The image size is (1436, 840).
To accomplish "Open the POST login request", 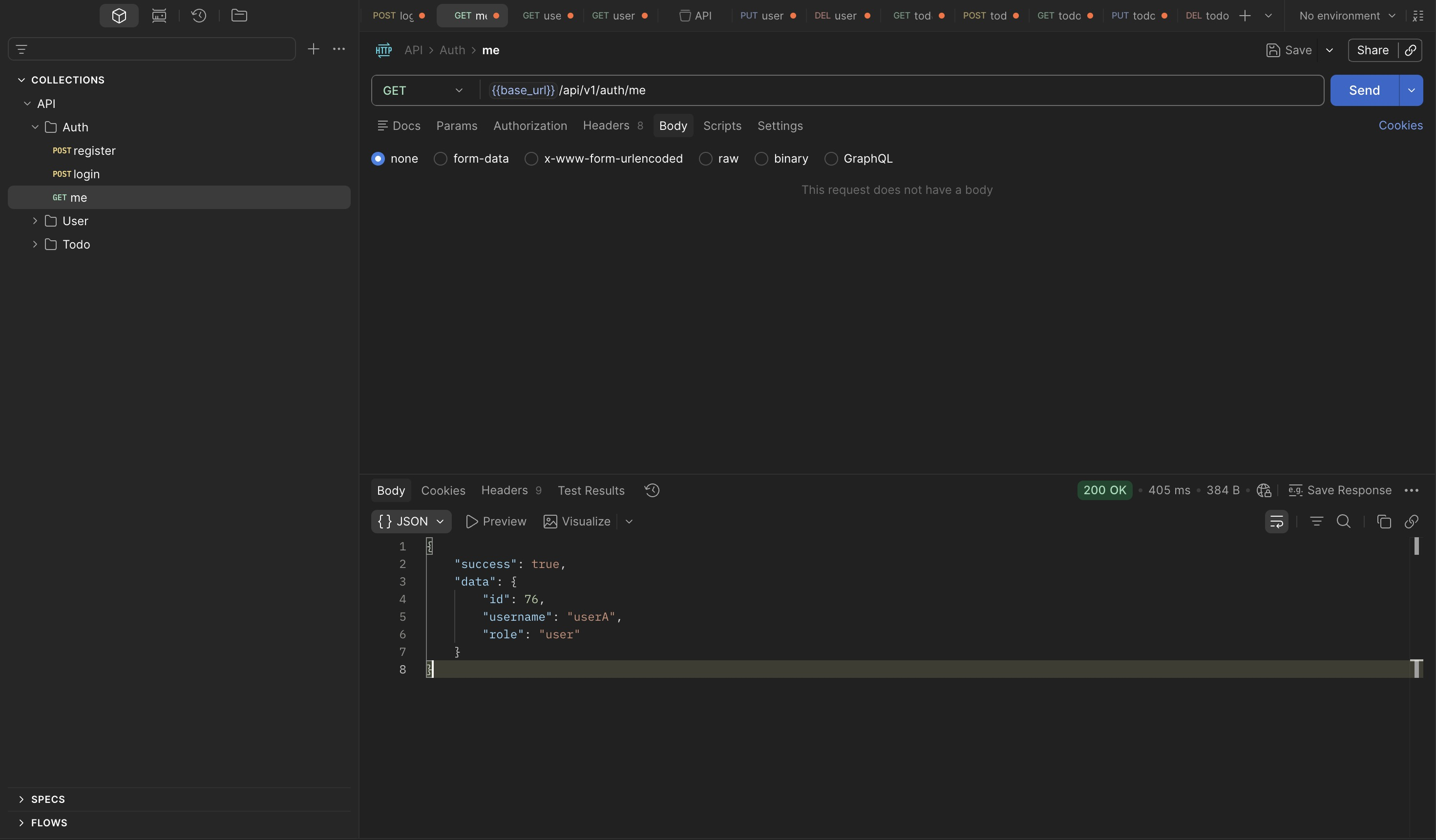I will pos(179,174).
